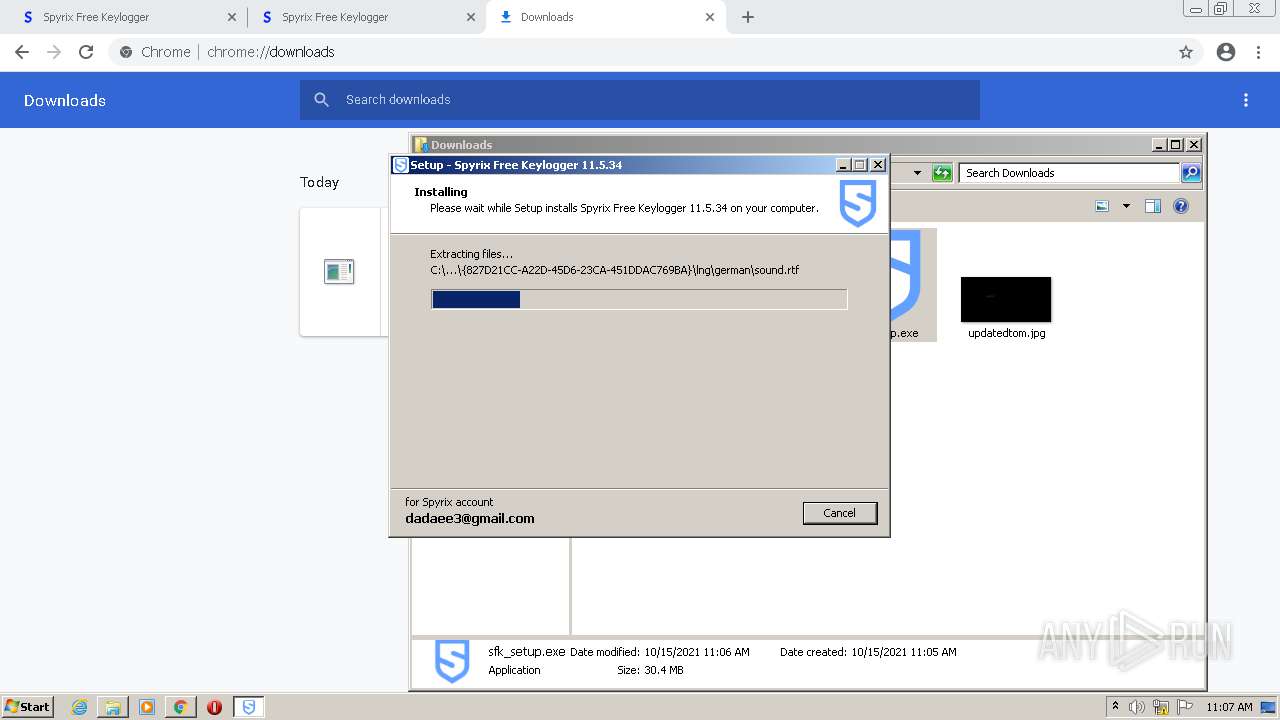The image size is (1280, 720).
Task: Click Search Downloads box in Explorer window
Action: [1069, 173]
